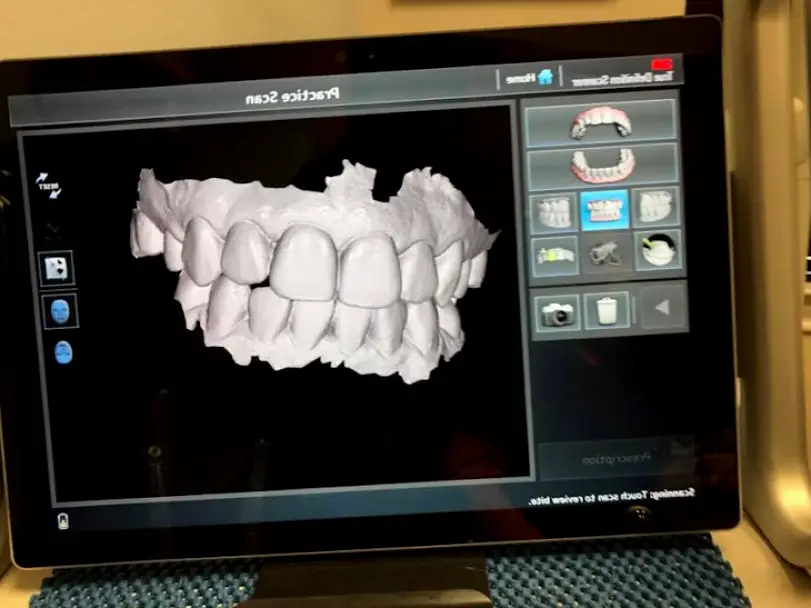Toggle the boxed blue face mask icon

coord(60,311)
